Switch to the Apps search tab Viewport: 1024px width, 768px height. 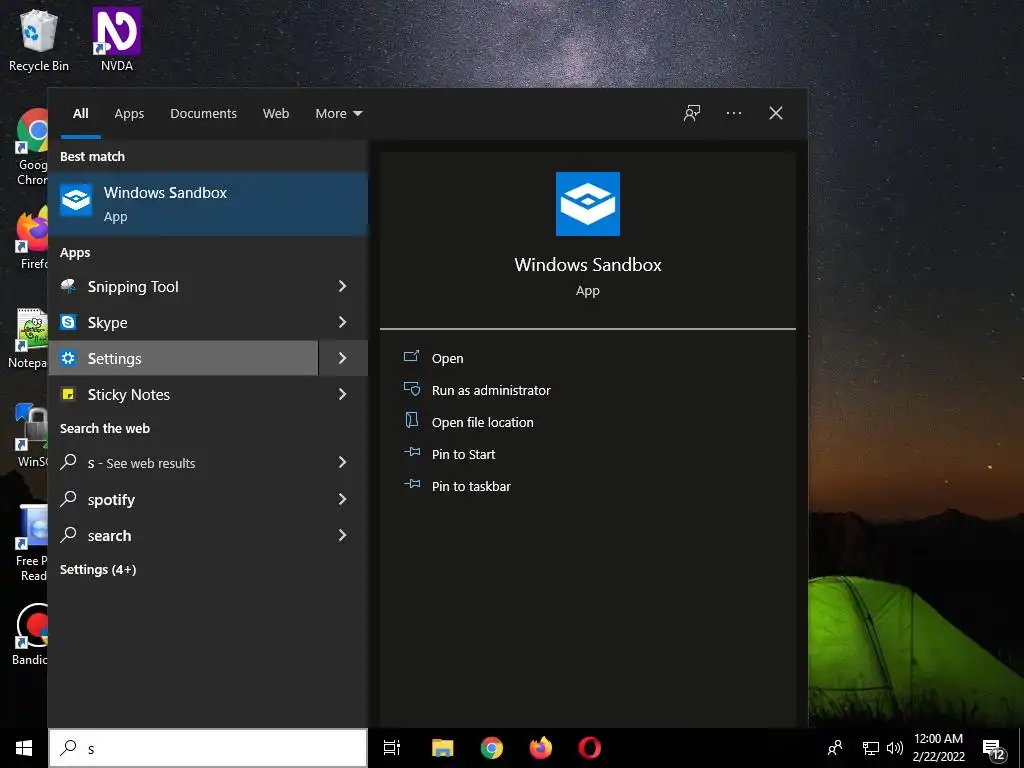tap(129, 113)
